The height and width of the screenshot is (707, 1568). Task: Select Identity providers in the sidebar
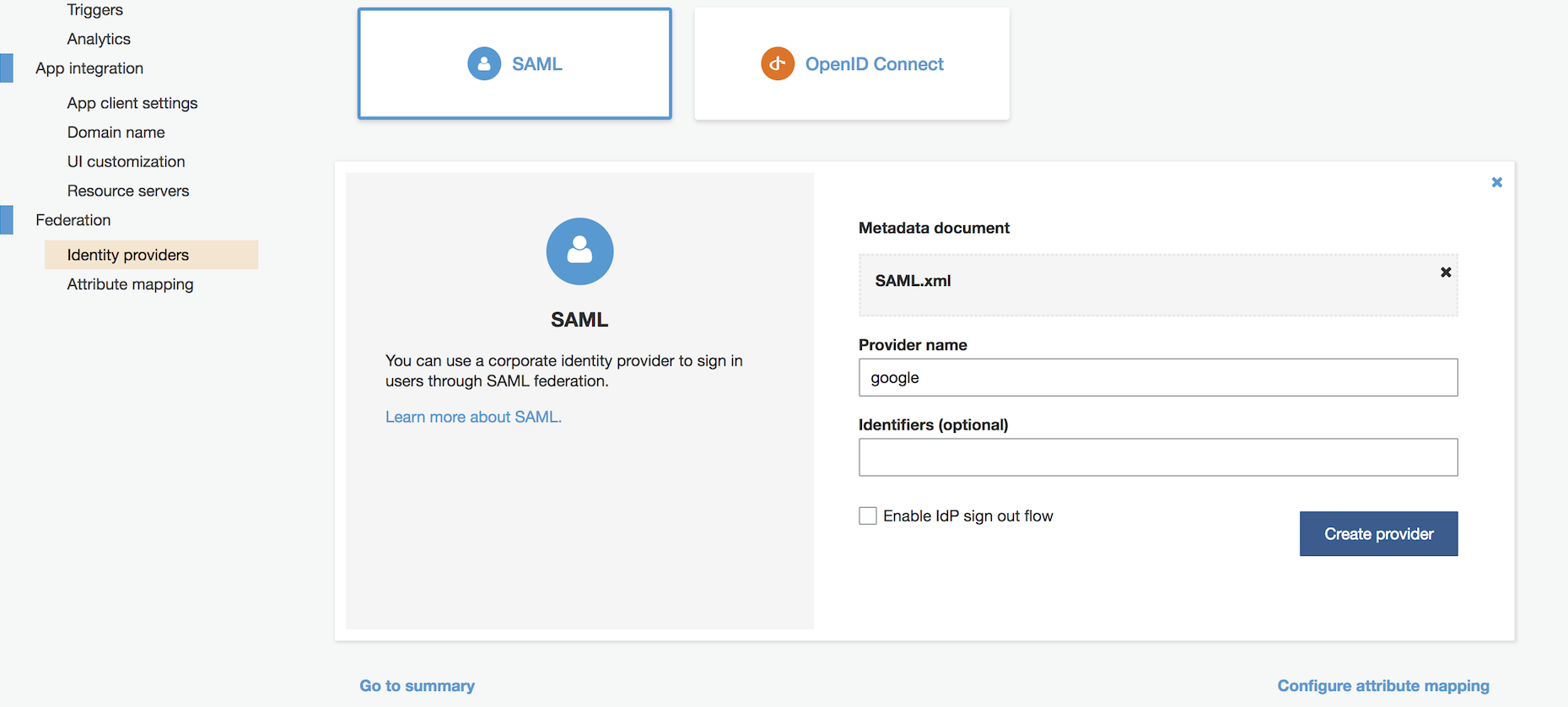[127, 254]
